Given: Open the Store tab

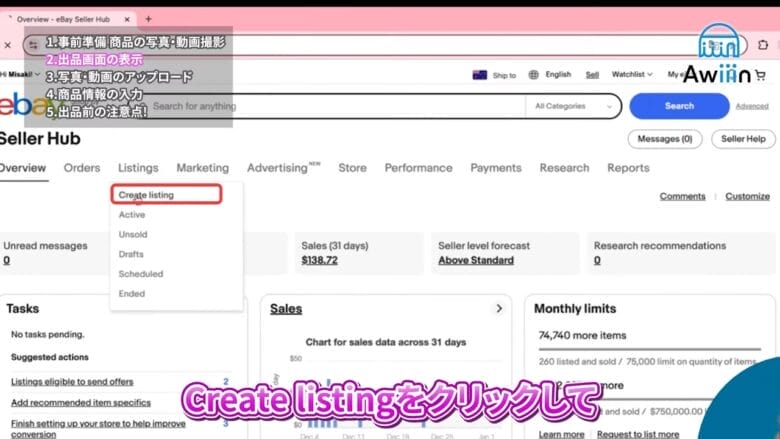Looking at the screenshot, I should 353,168.
